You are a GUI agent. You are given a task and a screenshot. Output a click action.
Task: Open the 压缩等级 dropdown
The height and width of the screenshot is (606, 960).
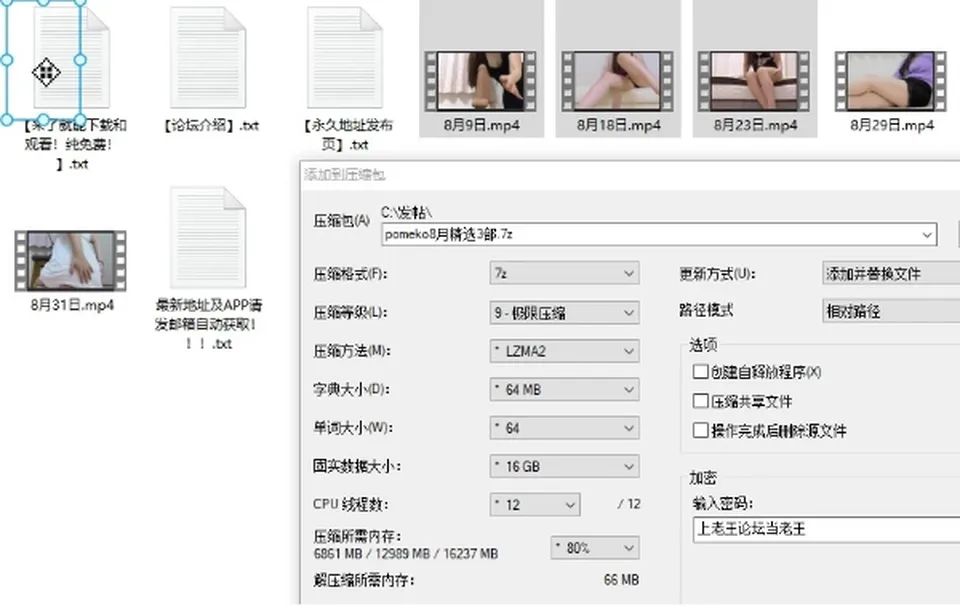click(564, 313)
